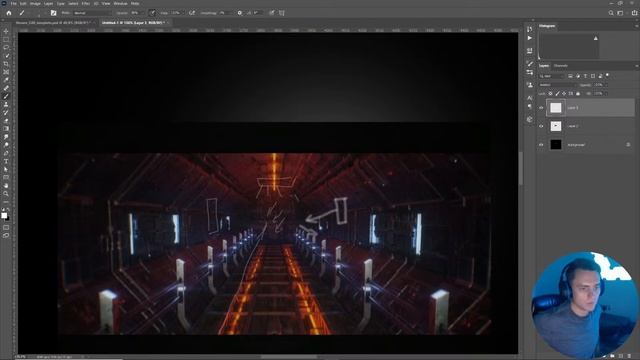Viewport: 640px width, 360px height.
Task: Select the Lasso tool
Action: (6, 48)
